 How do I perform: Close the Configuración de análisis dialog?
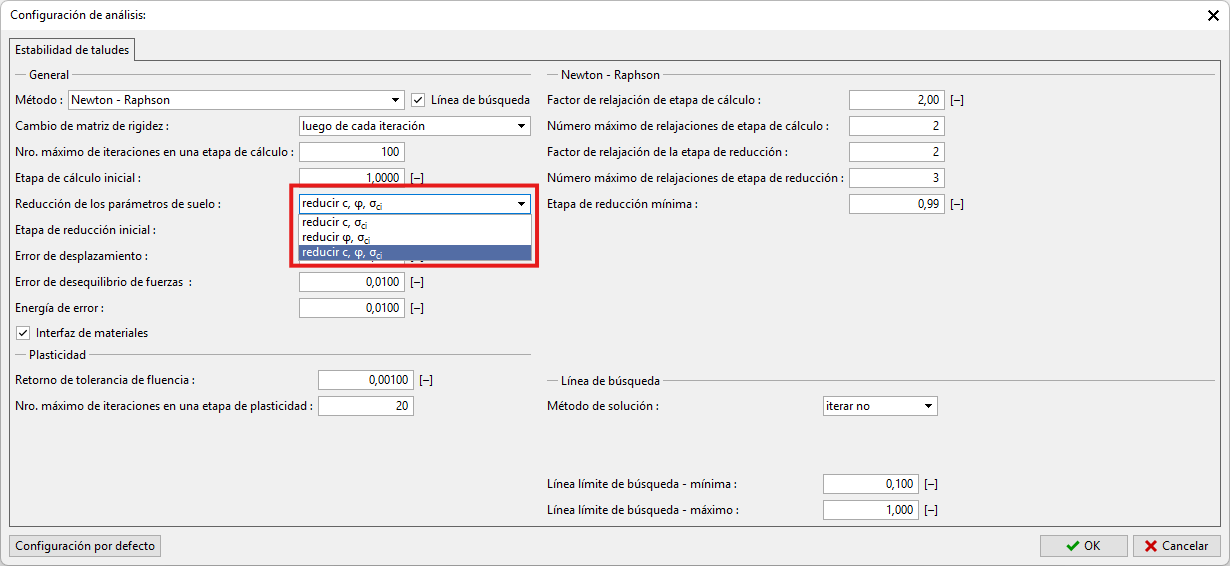tap(1213, 15)
